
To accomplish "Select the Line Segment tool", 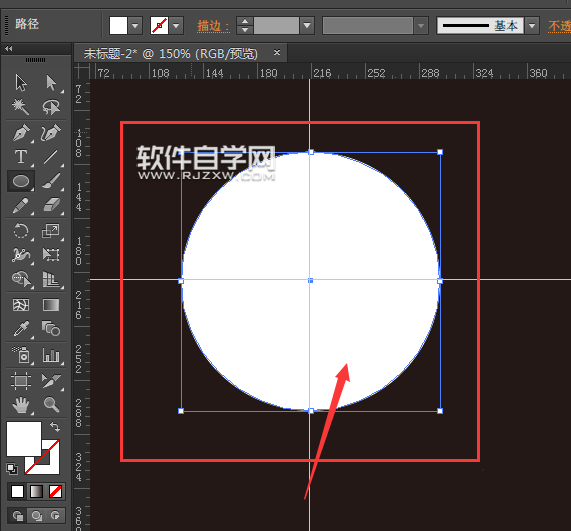I will click(x=51, y=157).
